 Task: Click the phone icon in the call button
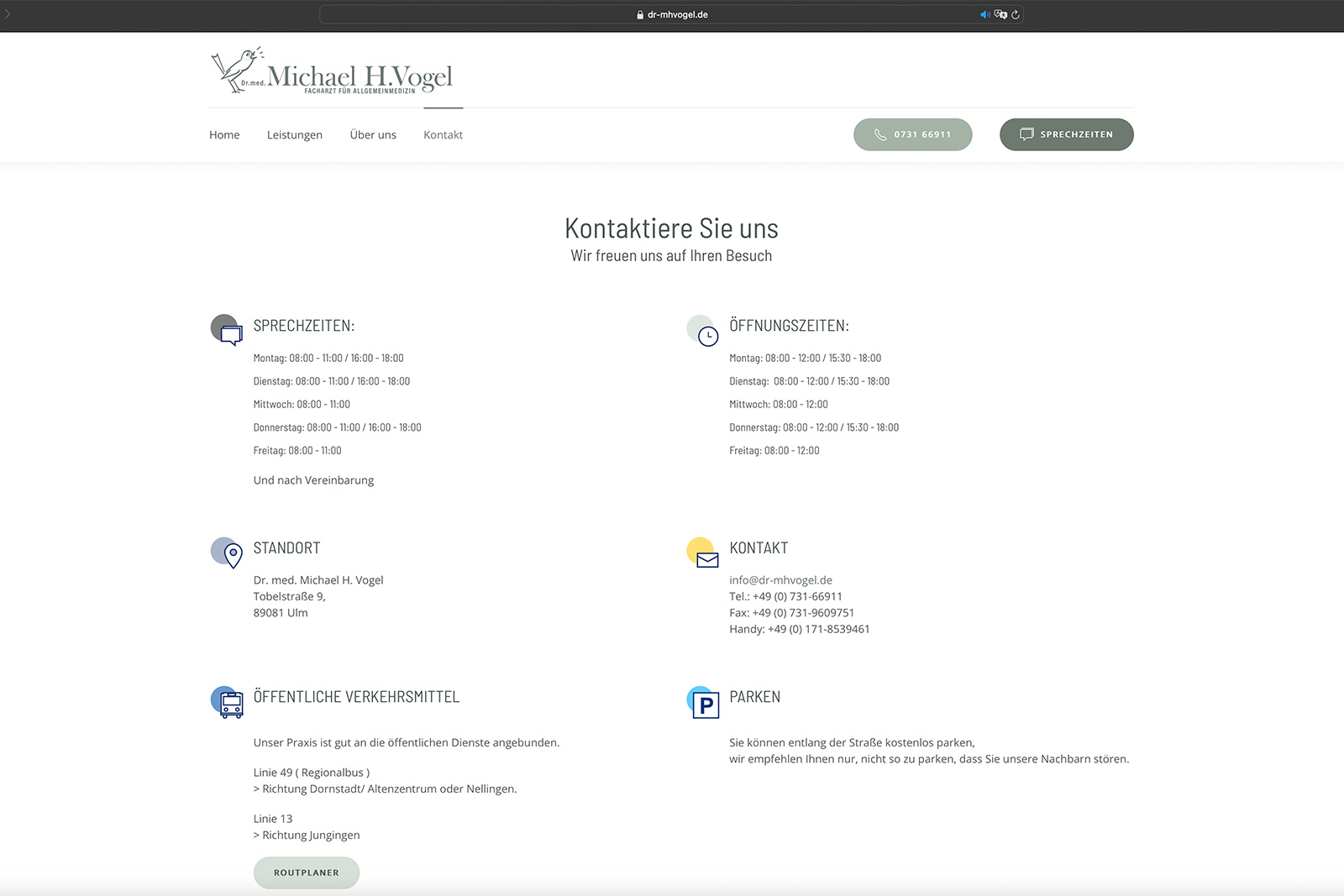coord(879,134)
